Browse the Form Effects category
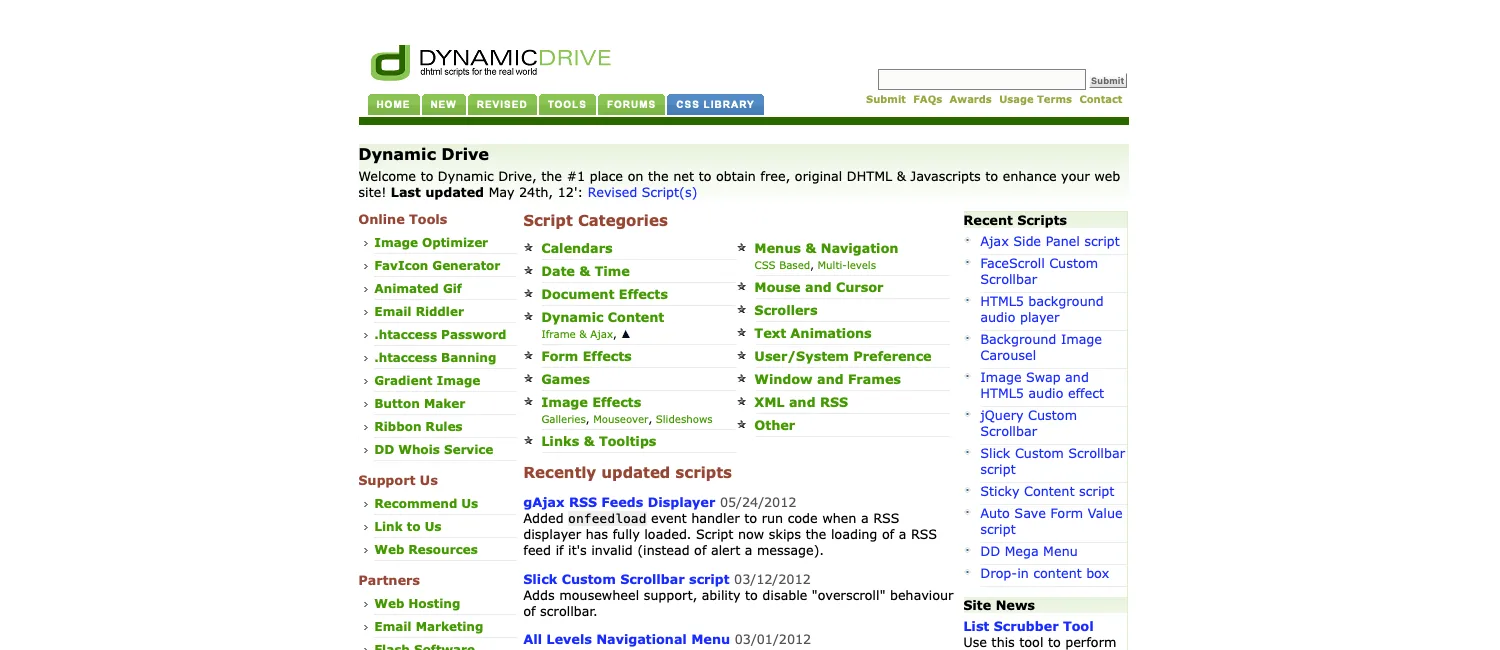The height and width of the screenshot is (650, 1500). coord(586,357)
